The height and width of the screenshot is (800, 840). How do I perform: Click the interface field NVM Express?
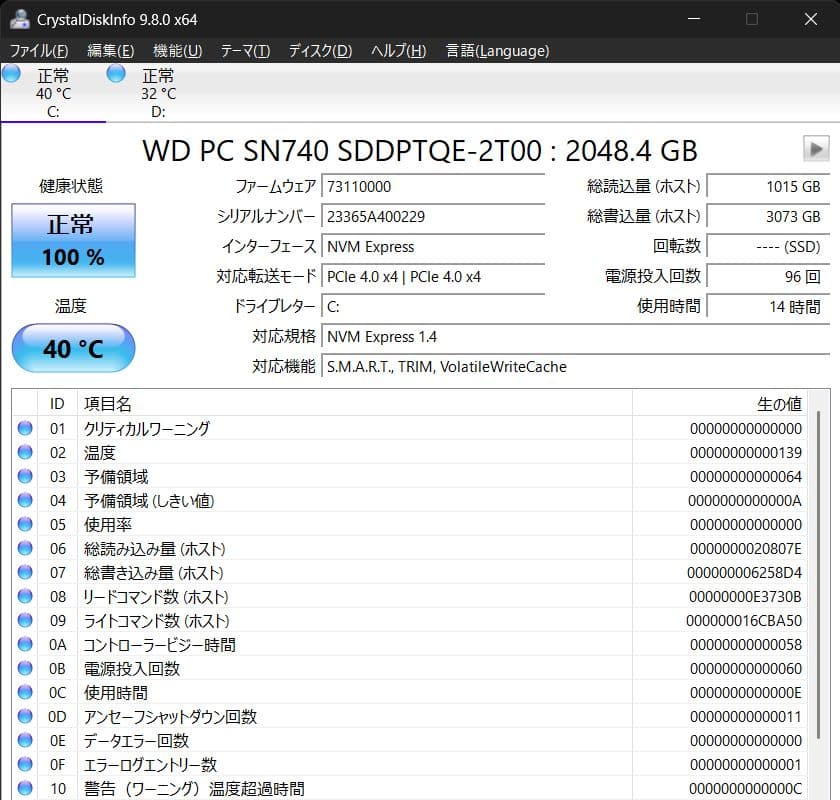pyautogui.click(x=433, y=246)
